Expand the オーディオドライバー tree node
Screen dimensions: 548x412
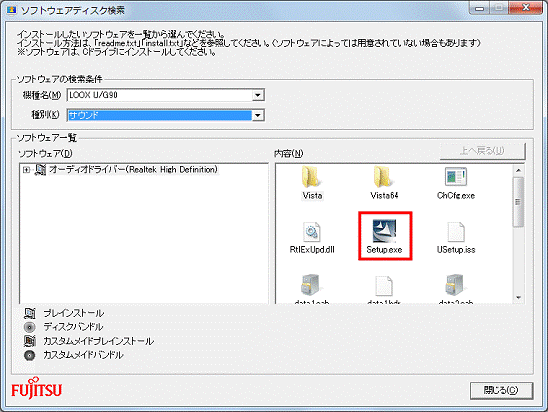click(x=26, y=170)
